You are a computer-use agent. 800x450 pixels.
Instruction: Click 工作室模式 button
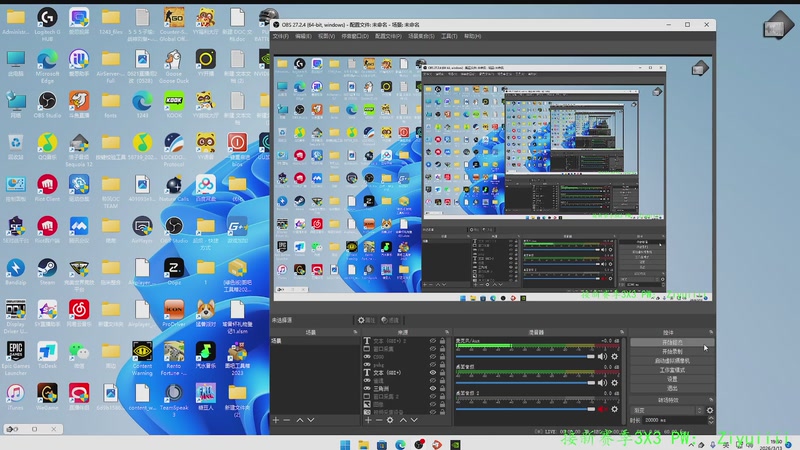pos(672,370)
